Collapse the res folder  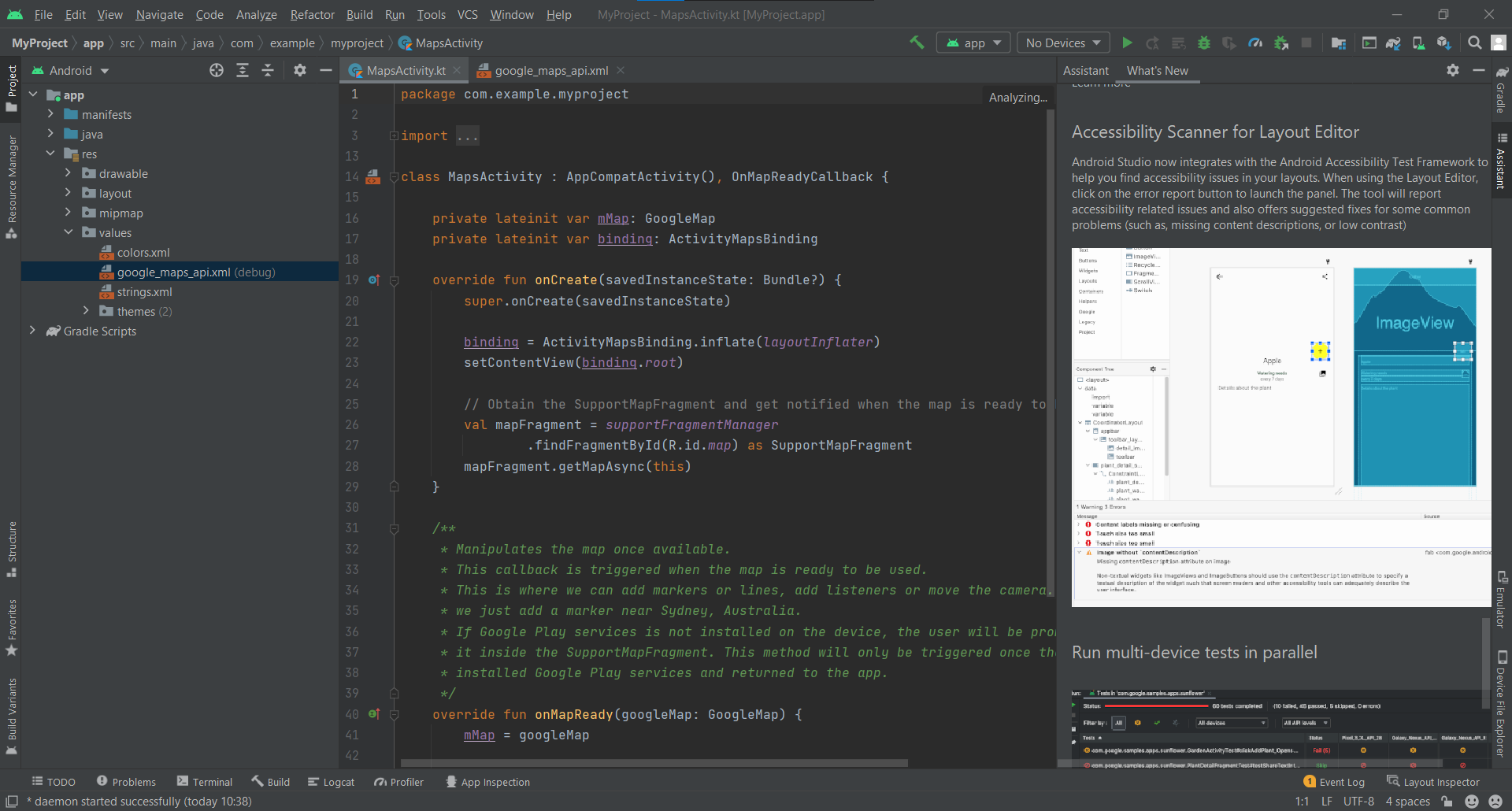50,154
